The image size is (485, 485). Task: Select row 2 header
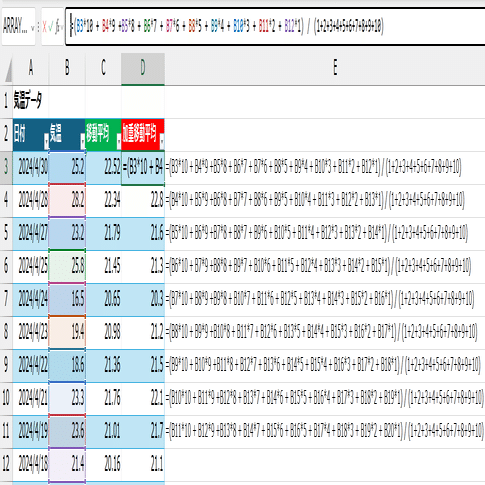pos(6,134)
